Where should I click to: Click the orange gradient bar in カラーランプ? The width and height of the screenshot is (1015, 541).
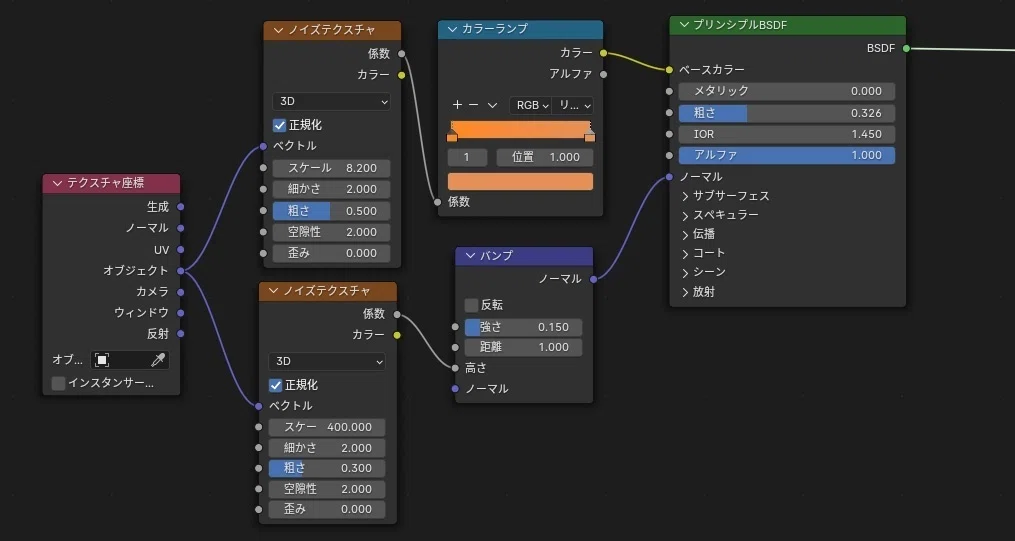(520, 128)
